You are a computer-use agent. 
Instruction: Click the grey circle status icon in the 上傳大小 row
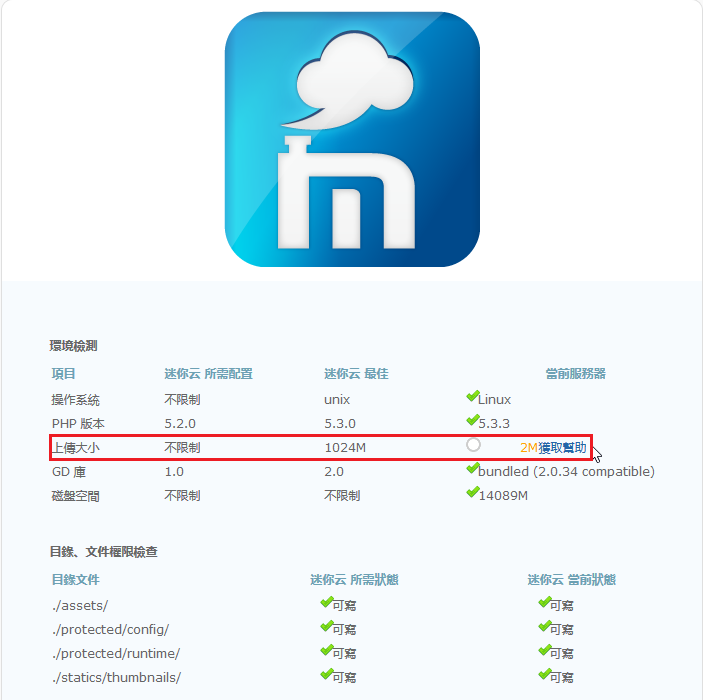pos(473,444)
